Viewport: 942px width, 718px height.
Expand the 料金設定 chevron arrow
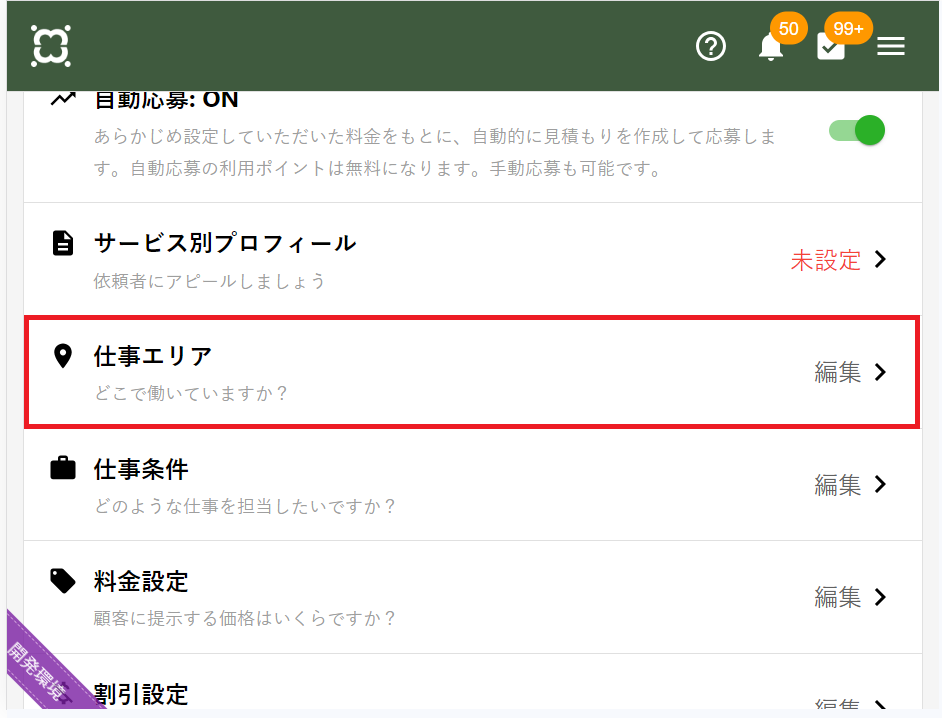tap(881, 598)
